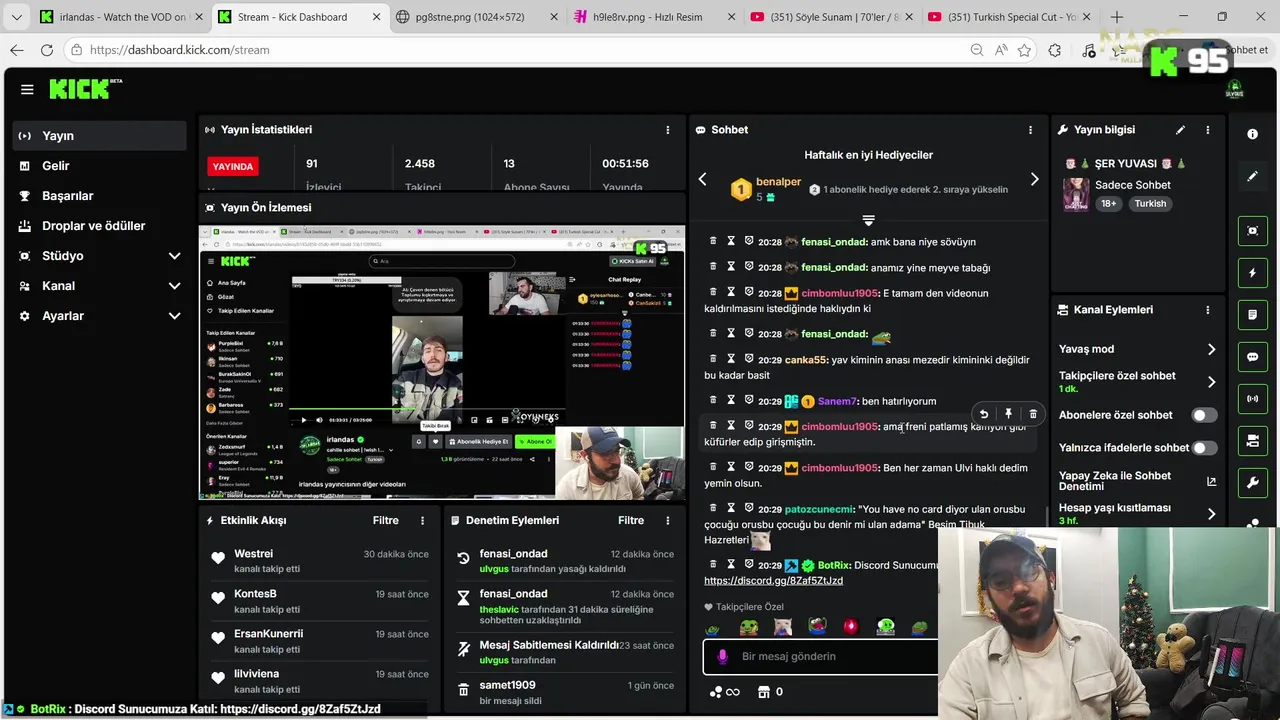
Task: Open the document notes icon in the right sidebar
Action: (1252, 315)
